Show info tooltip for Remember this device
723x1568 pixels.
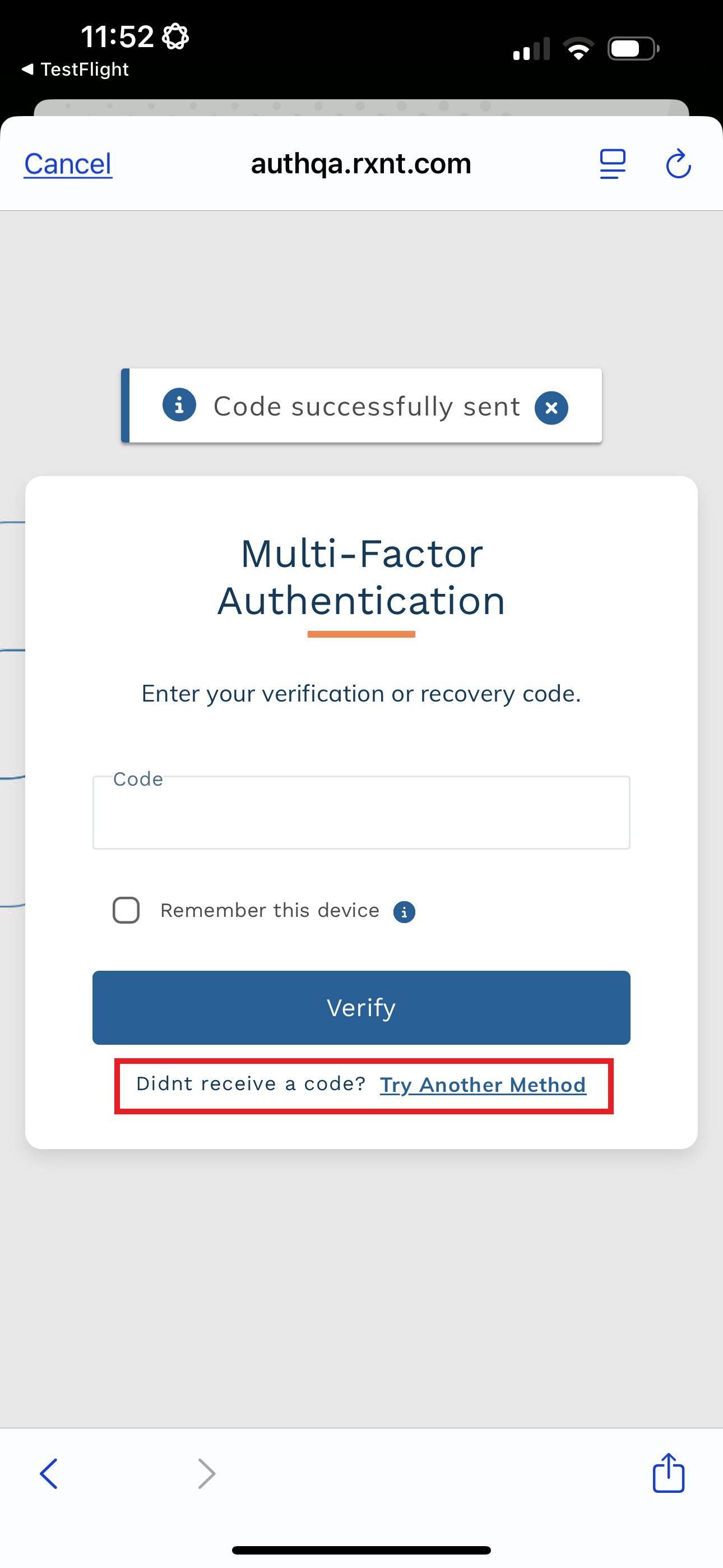[x=404, y=912]
